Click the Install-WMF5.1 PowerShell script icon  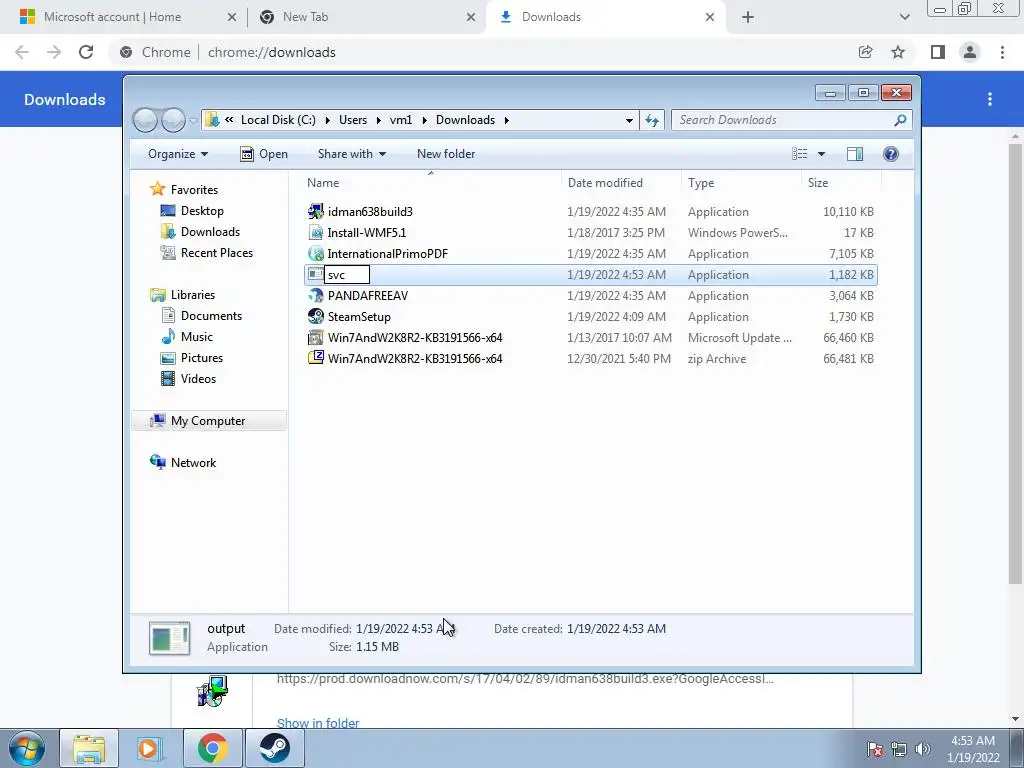[315, 232]
